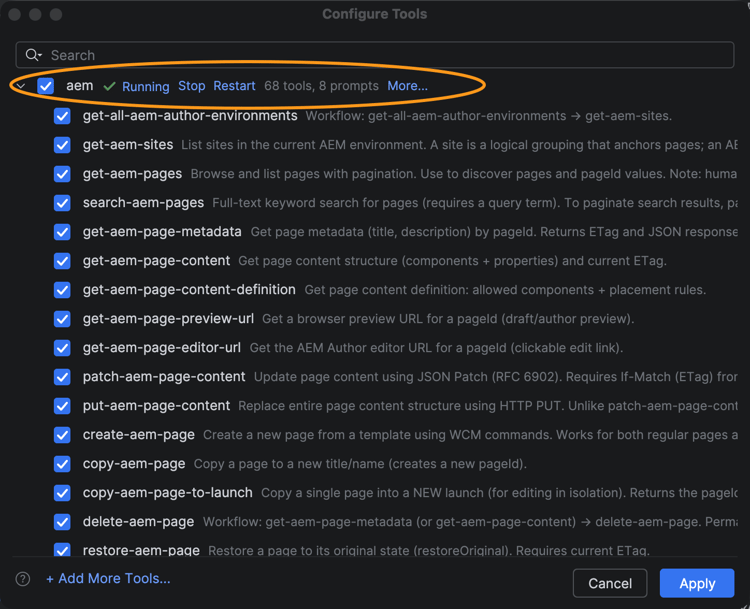Viewport: 750px width, 609px height.
Task: Disable the get-aem-pages tool checkbox
Action: pyautogui.click(x=62, y=174)
